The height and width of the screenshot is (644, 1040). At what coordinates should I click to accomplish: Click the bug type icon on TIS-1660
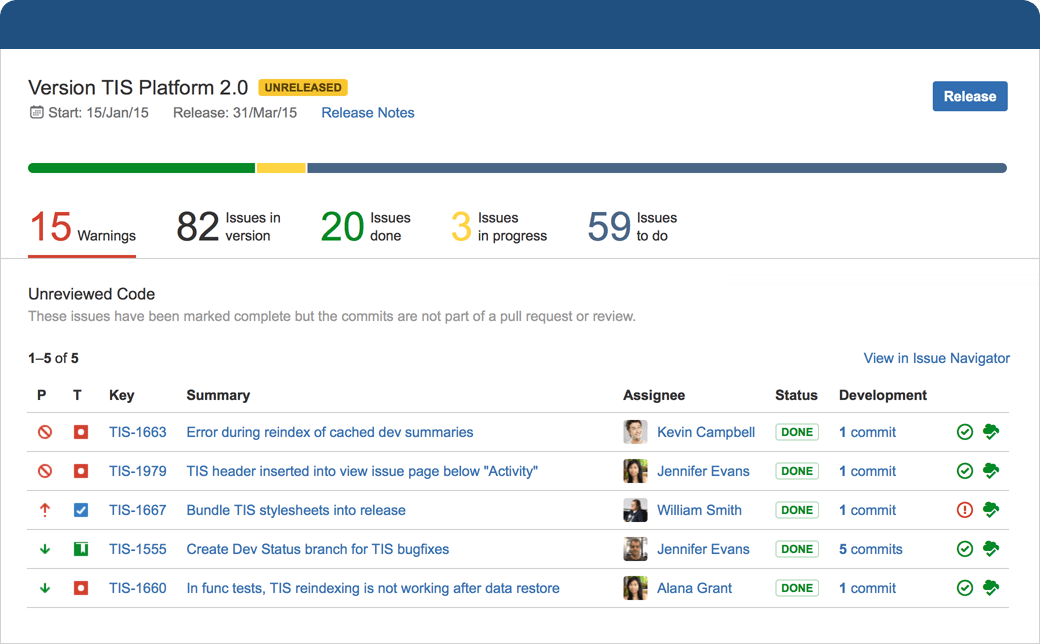[79, 587]
